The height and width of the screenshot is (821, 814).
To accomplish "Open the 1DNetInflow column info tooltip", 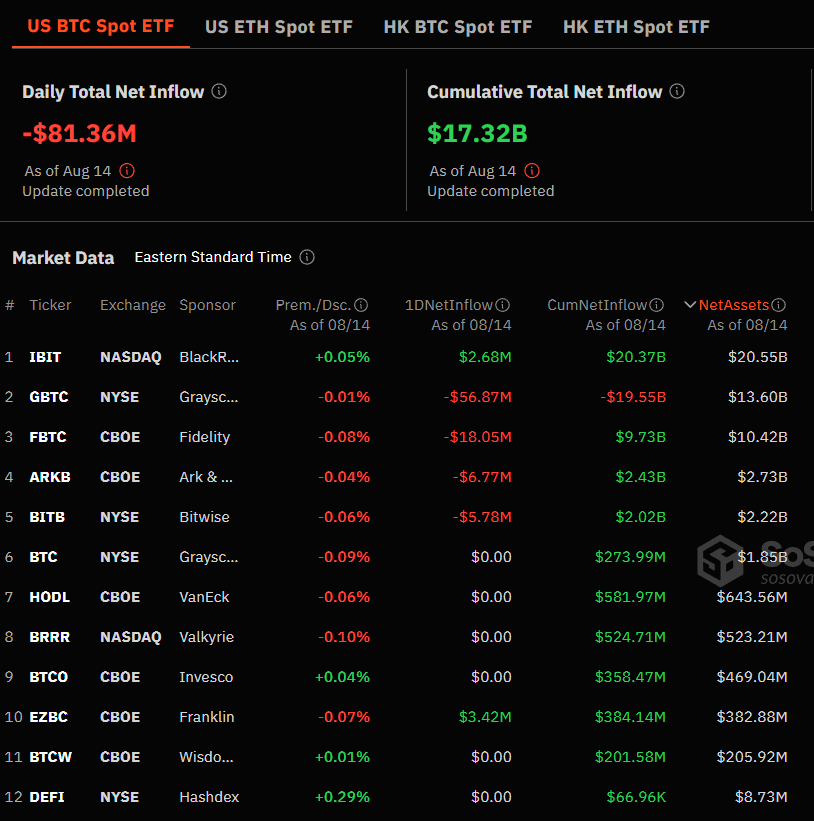I will pyautogui.click(x=502, y=304).
